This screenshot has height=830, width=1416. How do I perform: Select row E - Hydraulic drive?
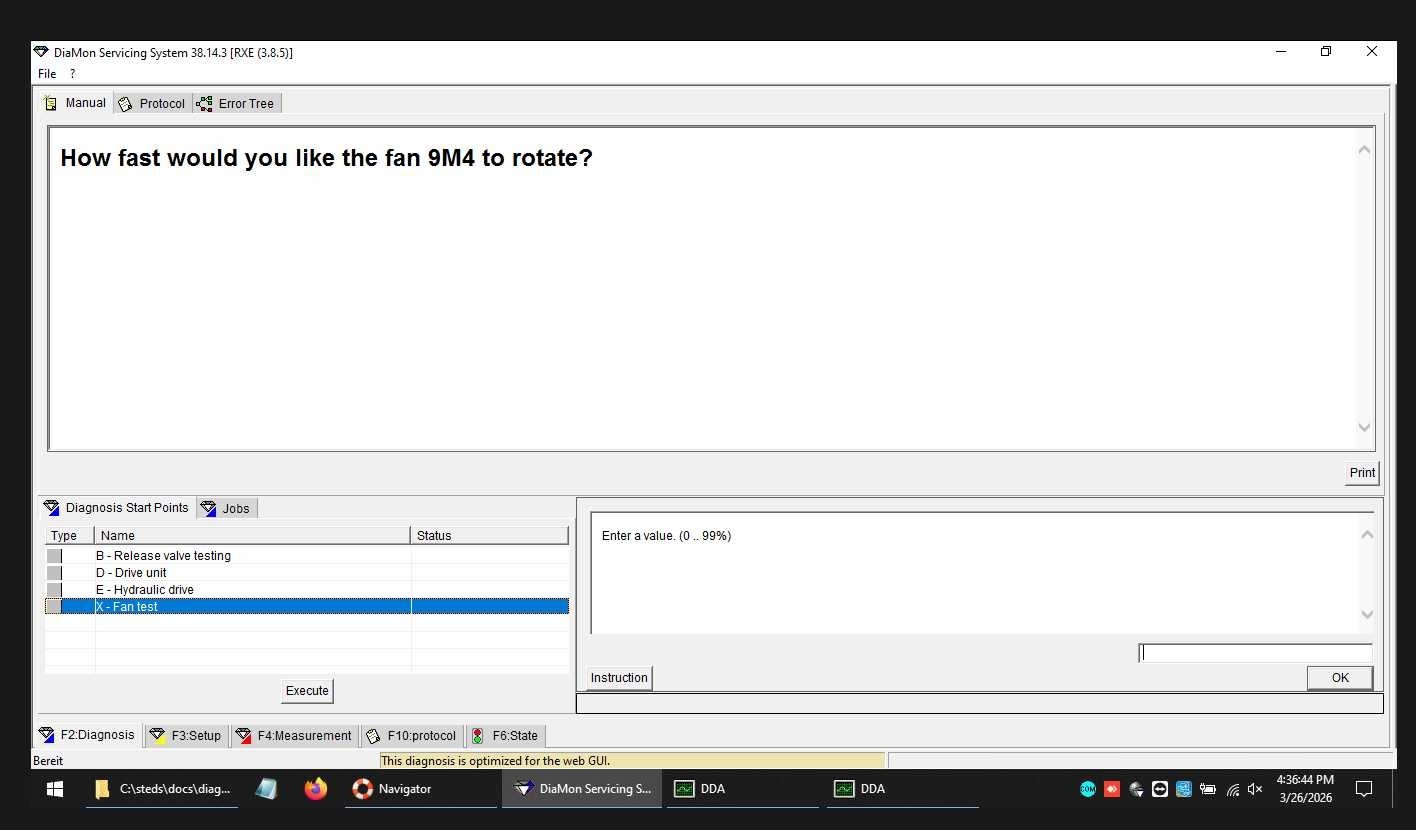pos(306,590)
